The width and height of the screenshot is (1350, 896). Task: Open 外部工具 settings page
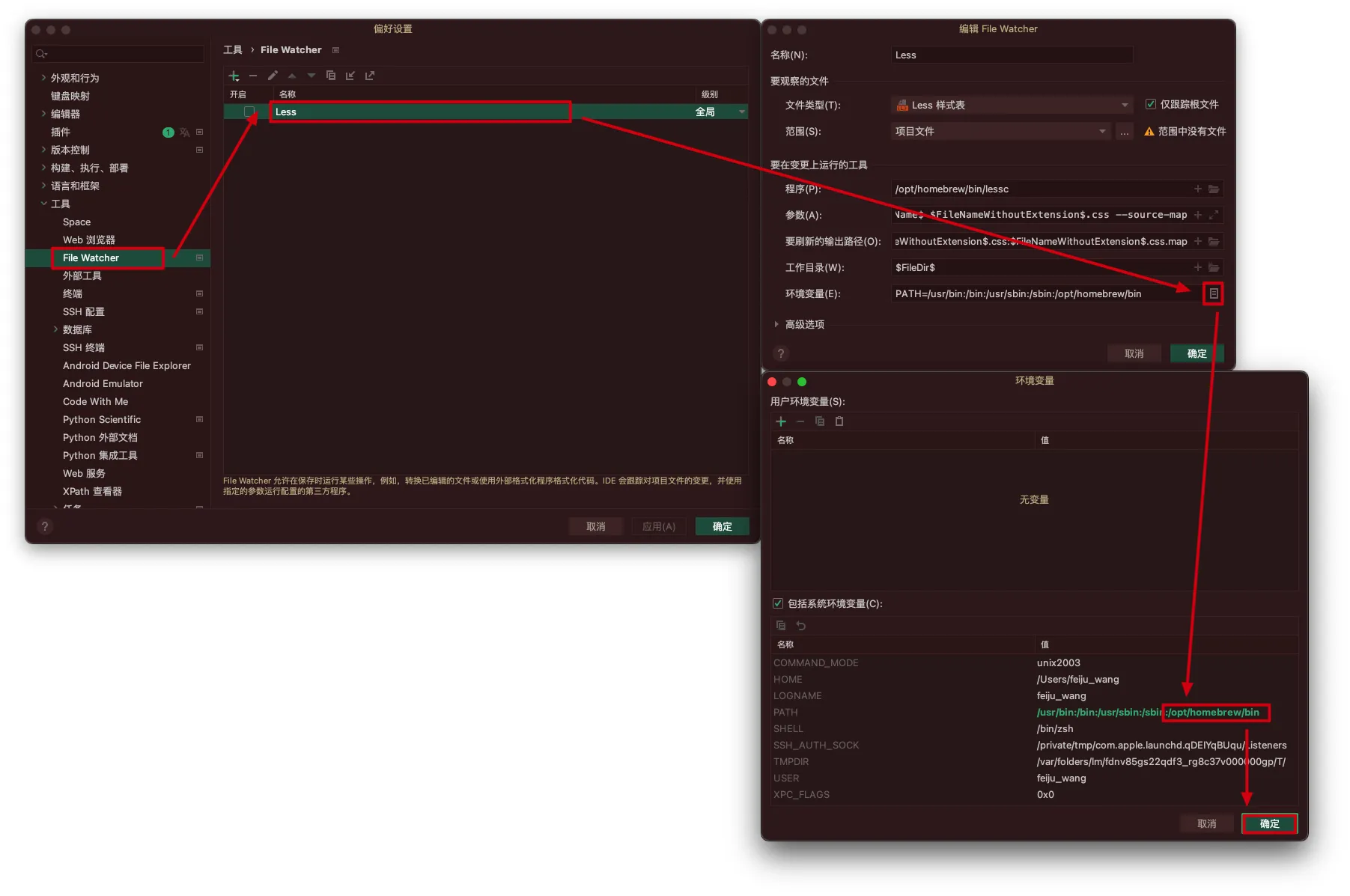pos(82,275)
